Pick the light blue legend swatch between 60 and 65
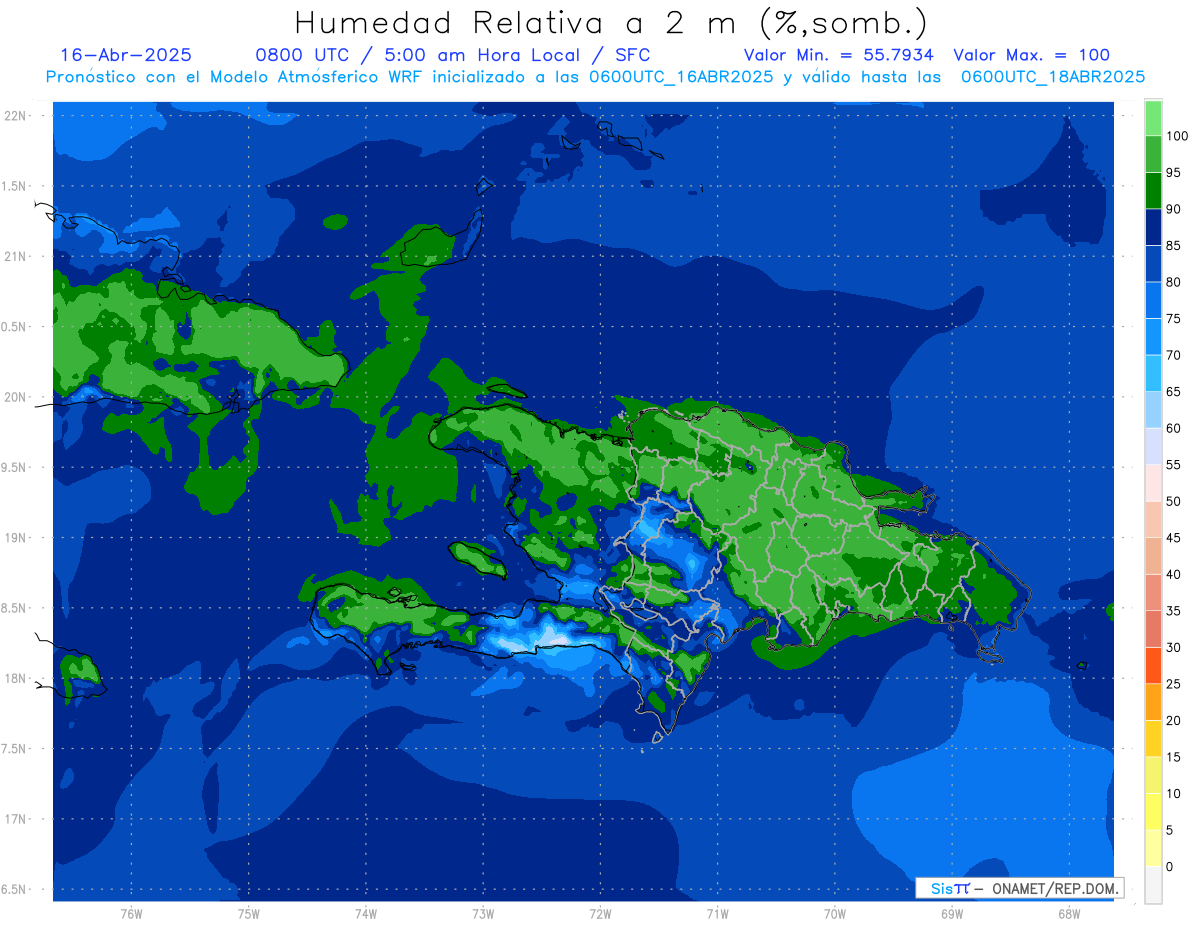 click(1153, 410)
